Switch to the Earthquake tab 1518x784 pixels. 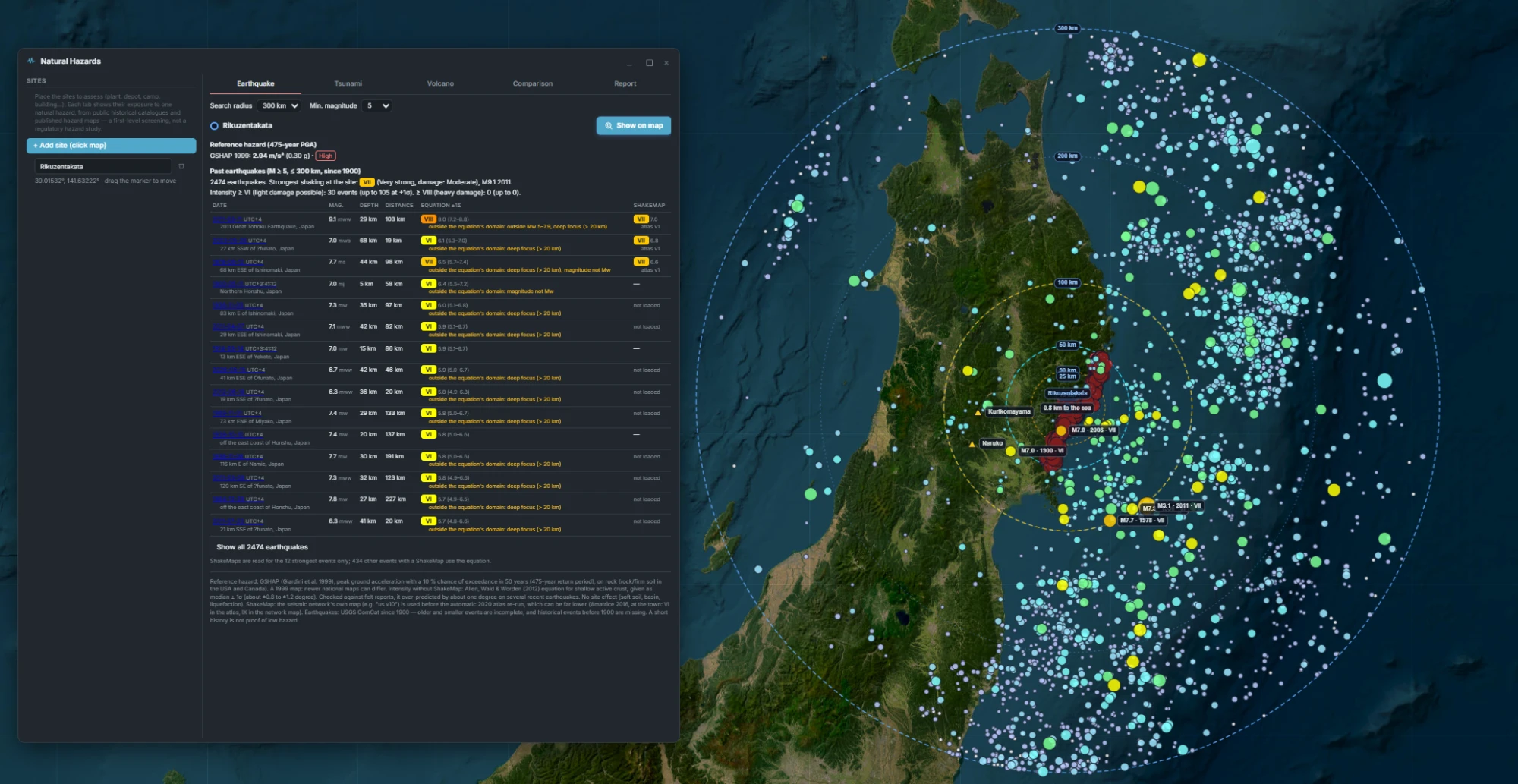tap(256, 84)
